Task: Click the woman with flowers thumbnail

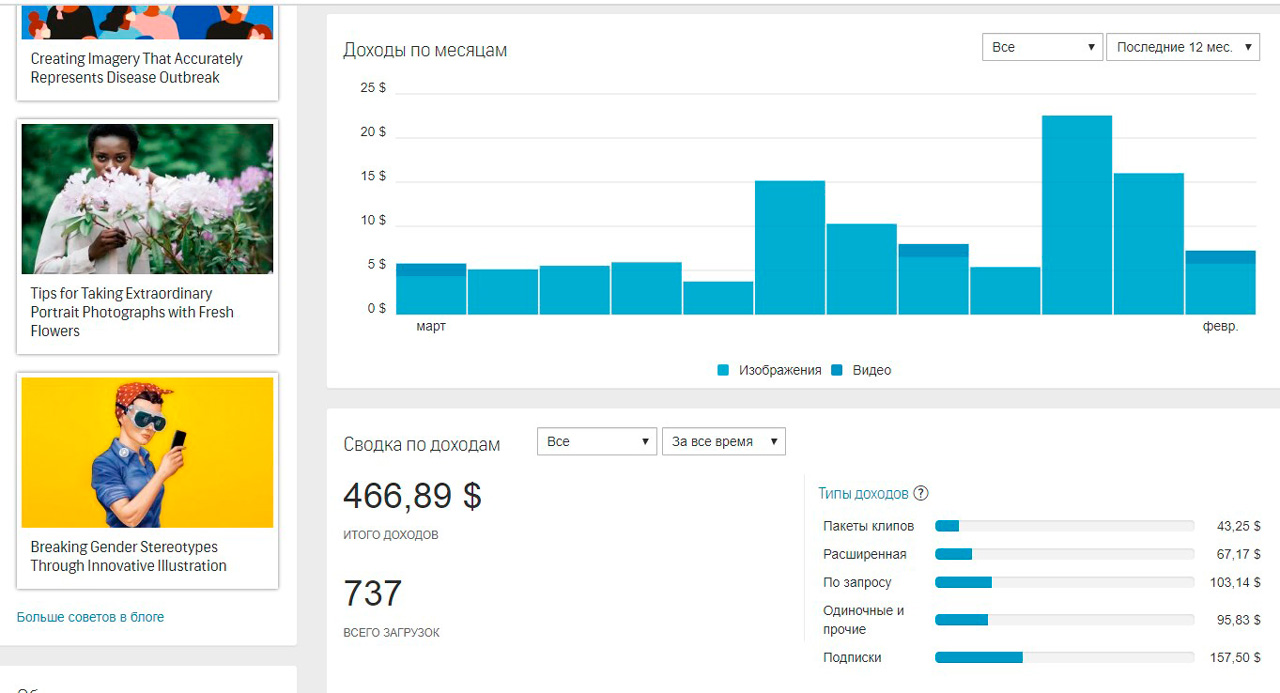Action: (x=147, y=199)
